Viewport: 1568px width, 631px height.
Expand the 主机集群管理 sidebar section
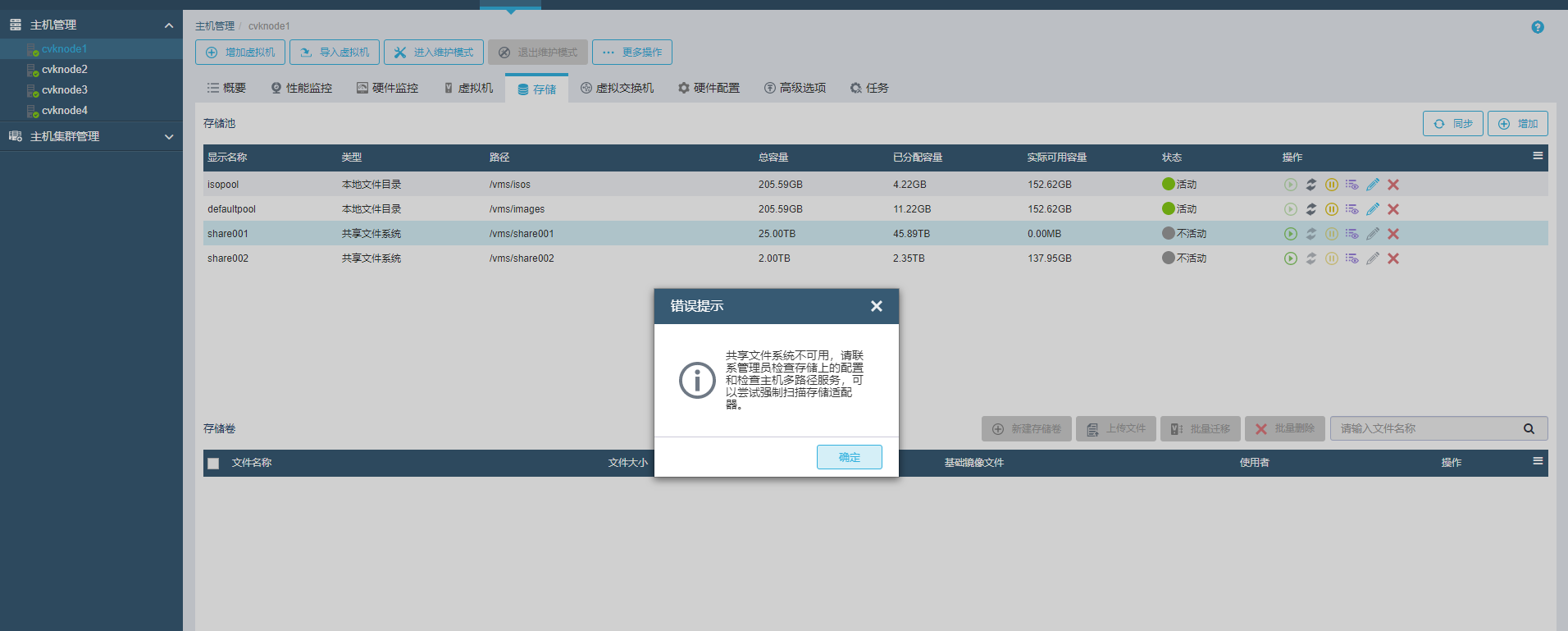169,137
